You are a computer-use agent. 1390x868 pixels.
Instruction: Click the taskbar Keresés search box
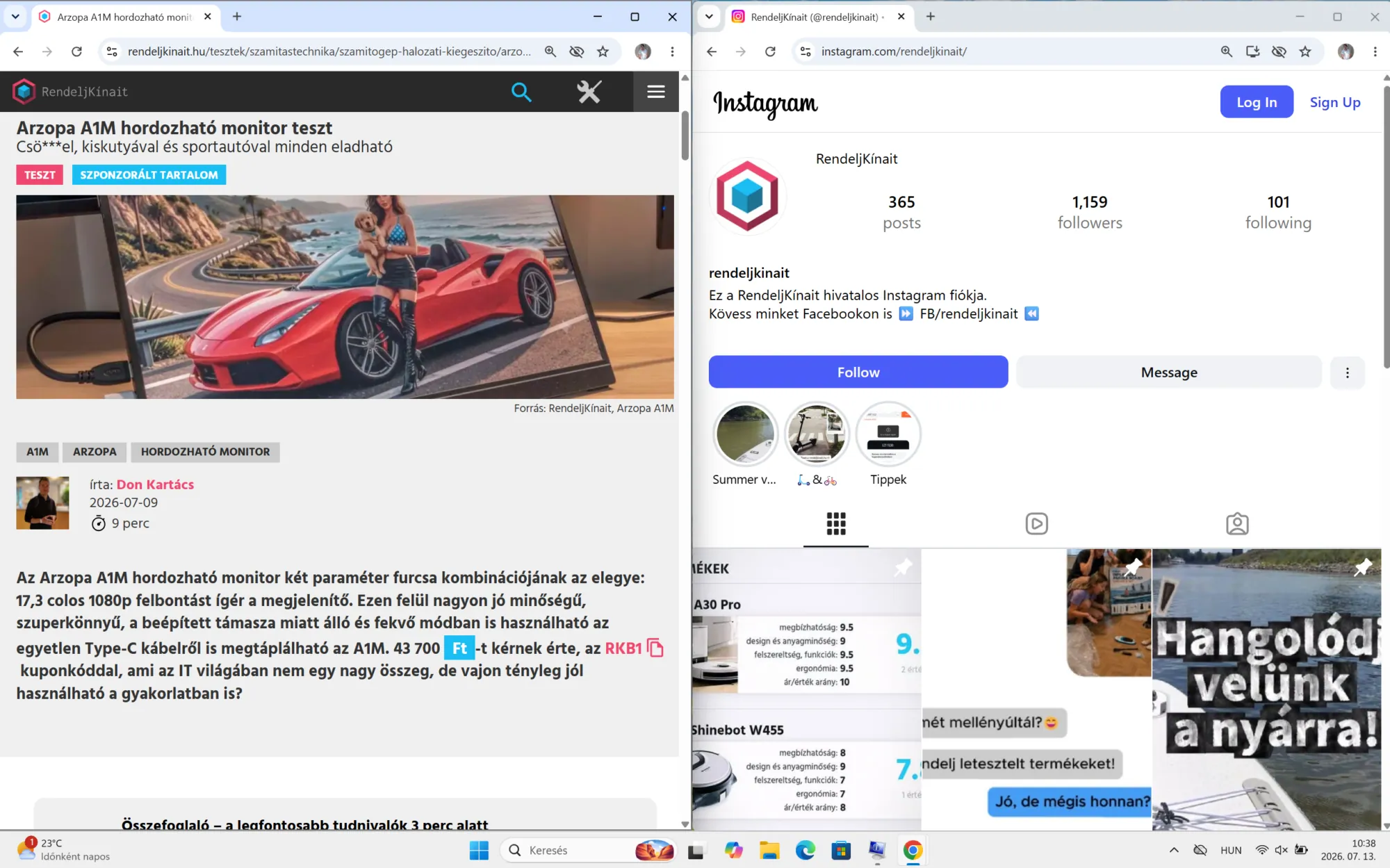coord(588,850)
